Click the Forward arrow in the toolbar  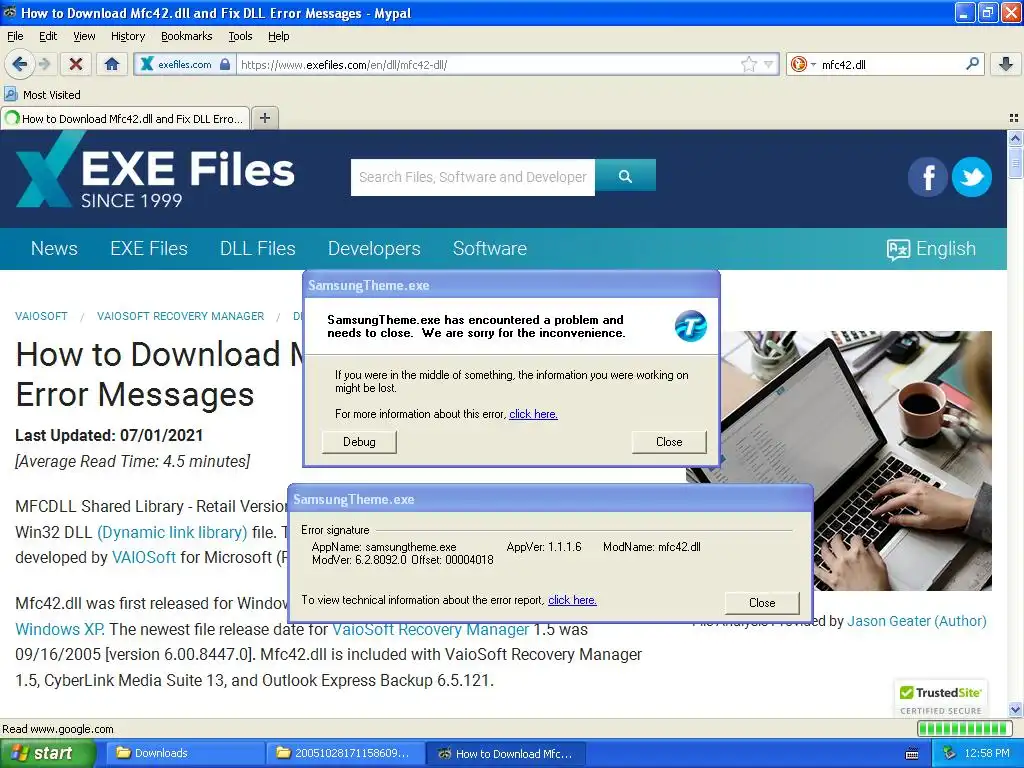pos(44,64)
